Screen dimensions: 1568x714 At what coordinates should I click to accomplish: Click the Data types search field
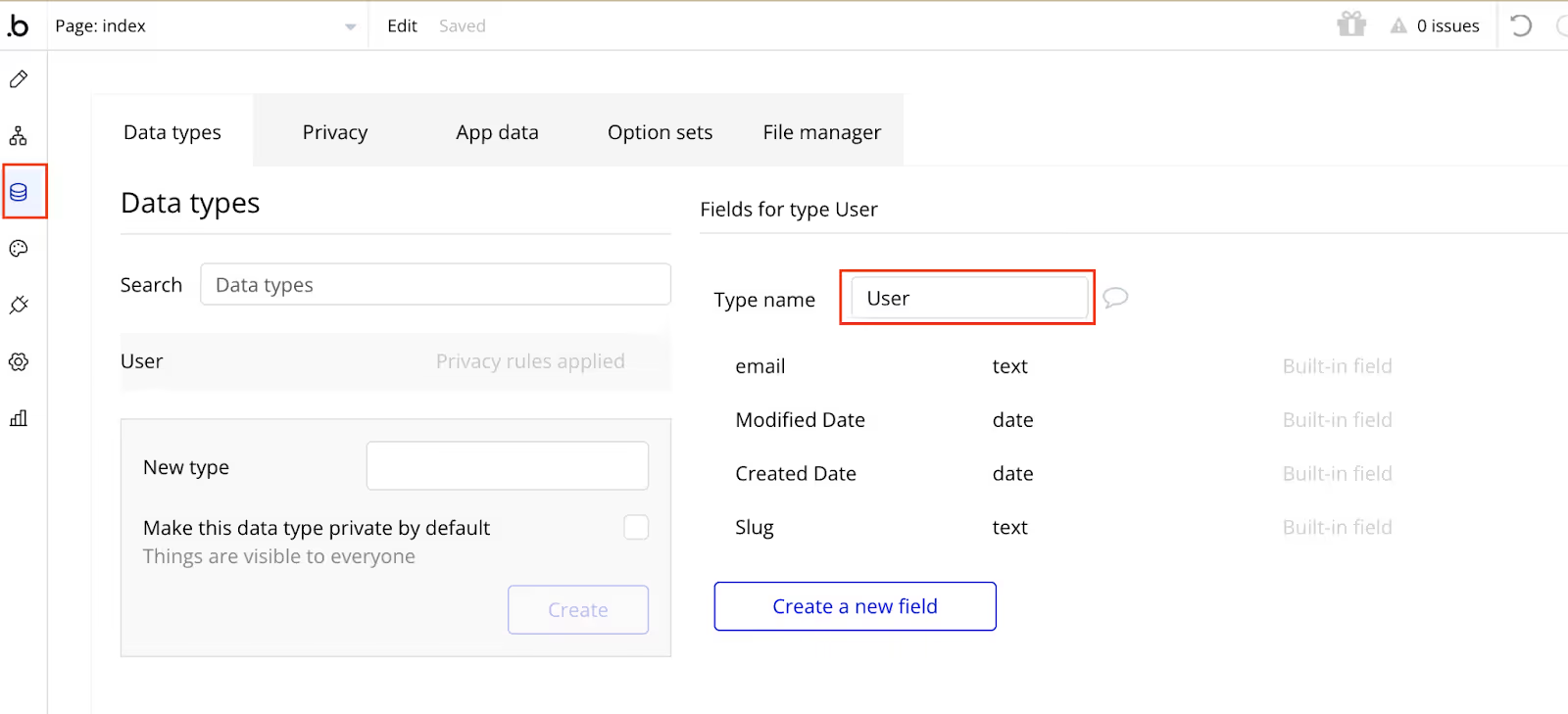tap(435, 285)
